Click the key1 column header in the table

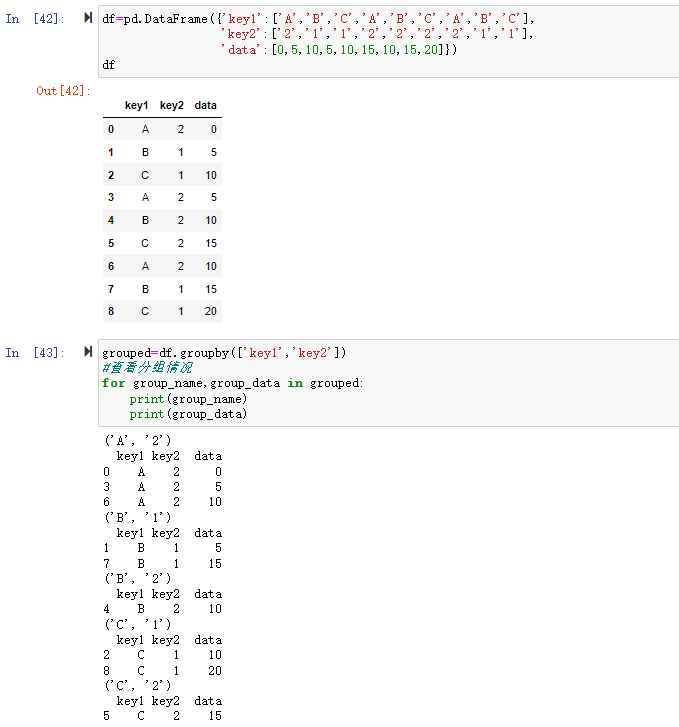pyautogui.click(x=136, y=105)
